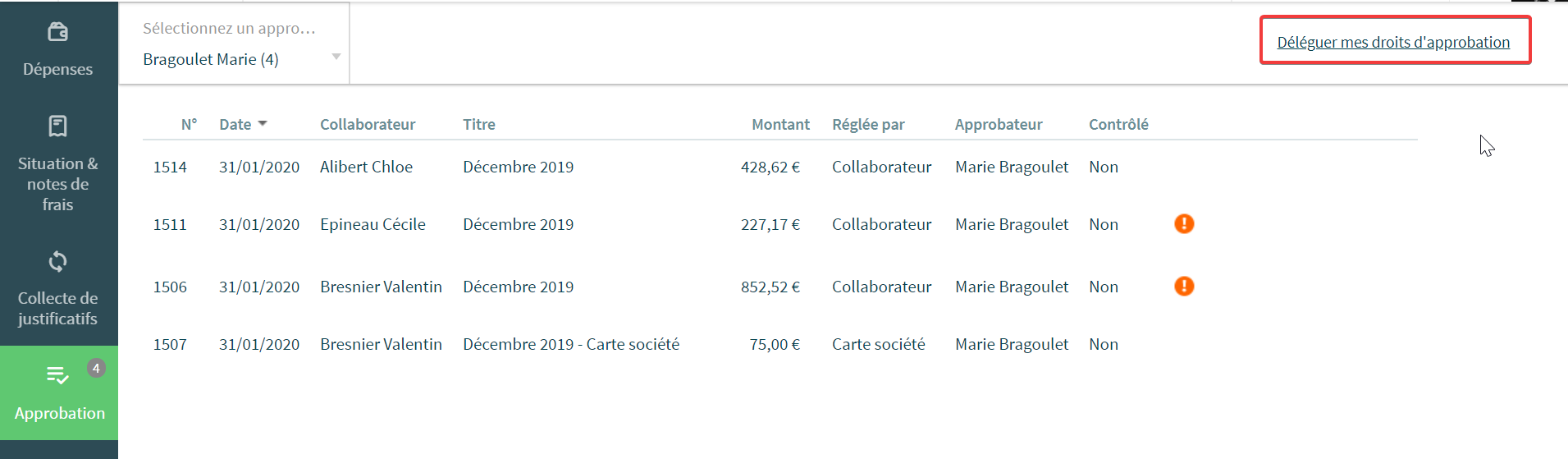This screenshot has height=459, width=1568.
Task: Select the Approbation checklist icon
Action: (57, 375)
